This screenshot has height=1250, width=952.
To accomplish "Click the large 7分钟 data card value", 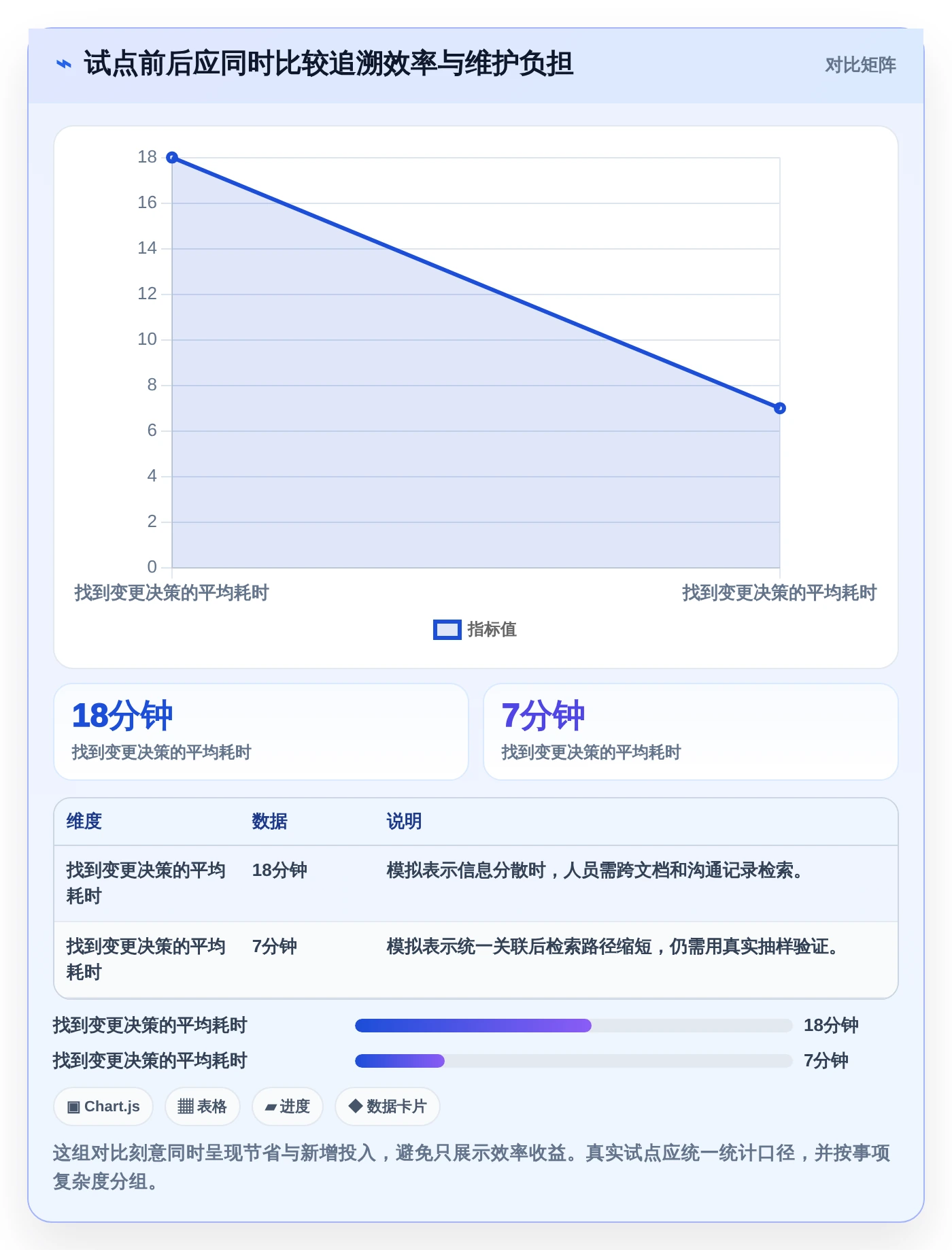I will click(x=543, y=715).
